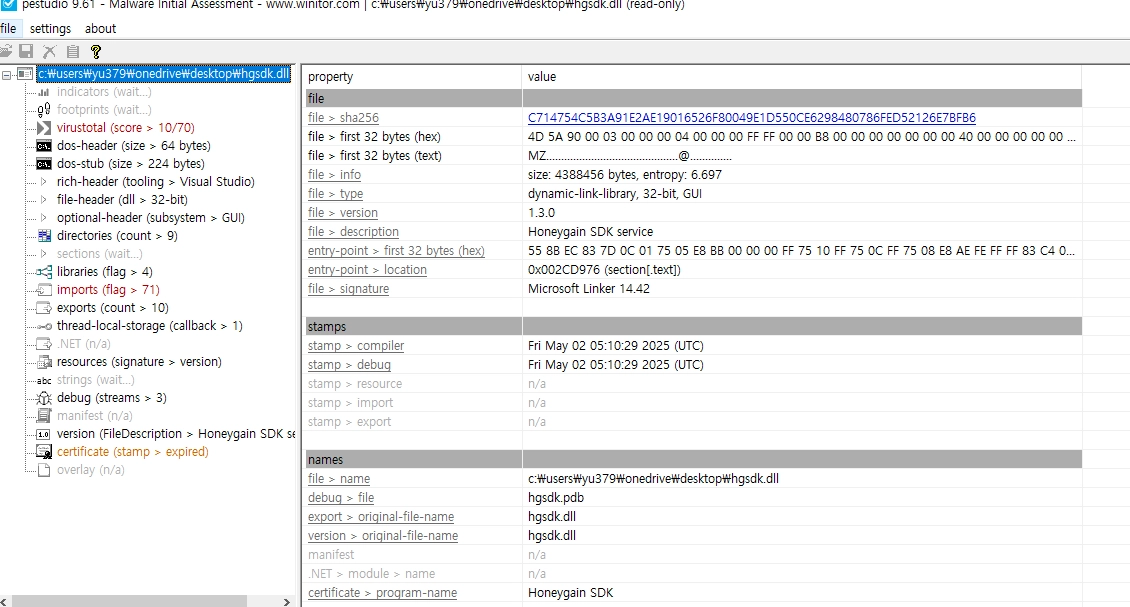Select 'libraries (flag > 4)' tree row

(104, 272)
